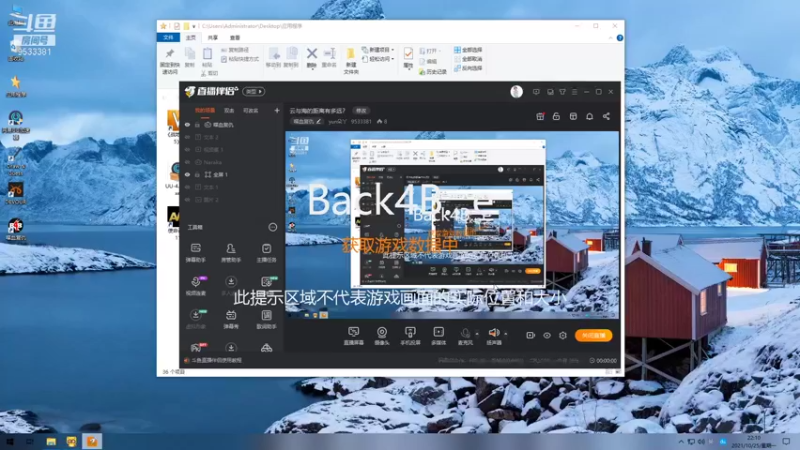800x450 pixels.
Task: Open the 查看 ribbon tab in File Explorer
Action: point(235,38)
